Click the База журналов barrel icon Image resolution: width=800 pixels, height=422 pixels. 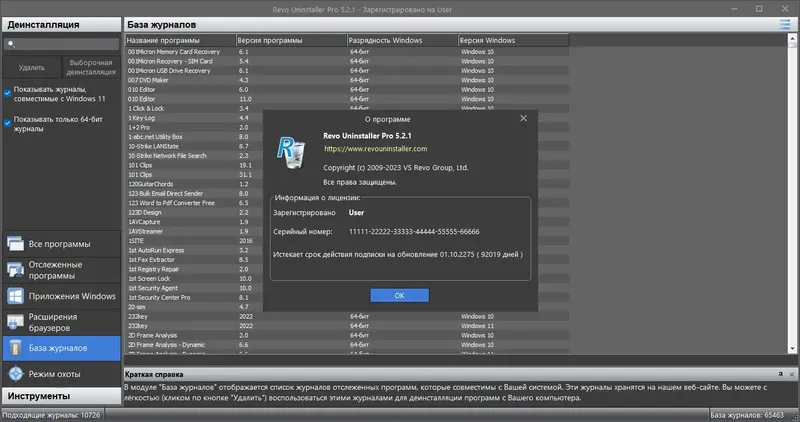coord(15,348)
